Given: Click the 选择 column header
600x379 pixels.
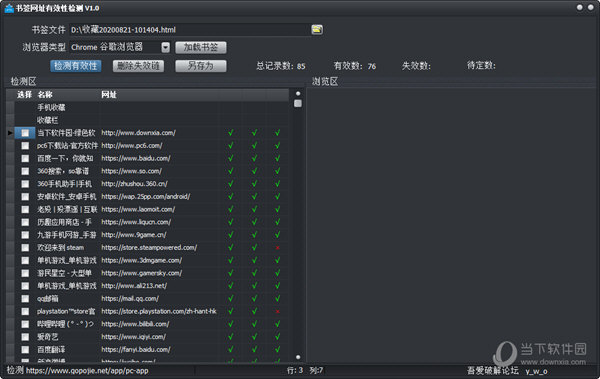Looking at the screenshot, I should [x=24, y=95].
